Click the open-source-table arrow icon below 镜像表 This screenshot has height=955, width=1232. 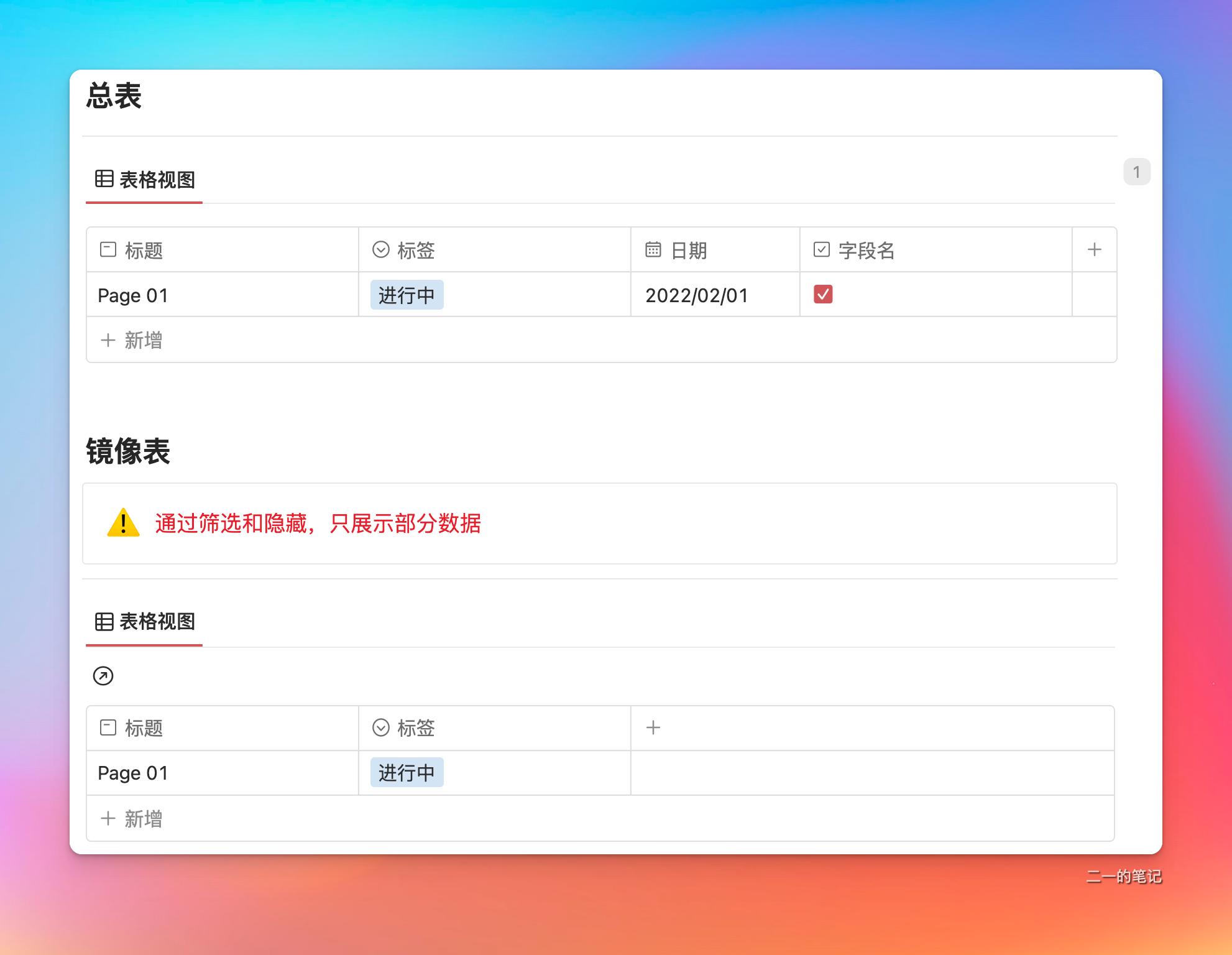[103, 675]
